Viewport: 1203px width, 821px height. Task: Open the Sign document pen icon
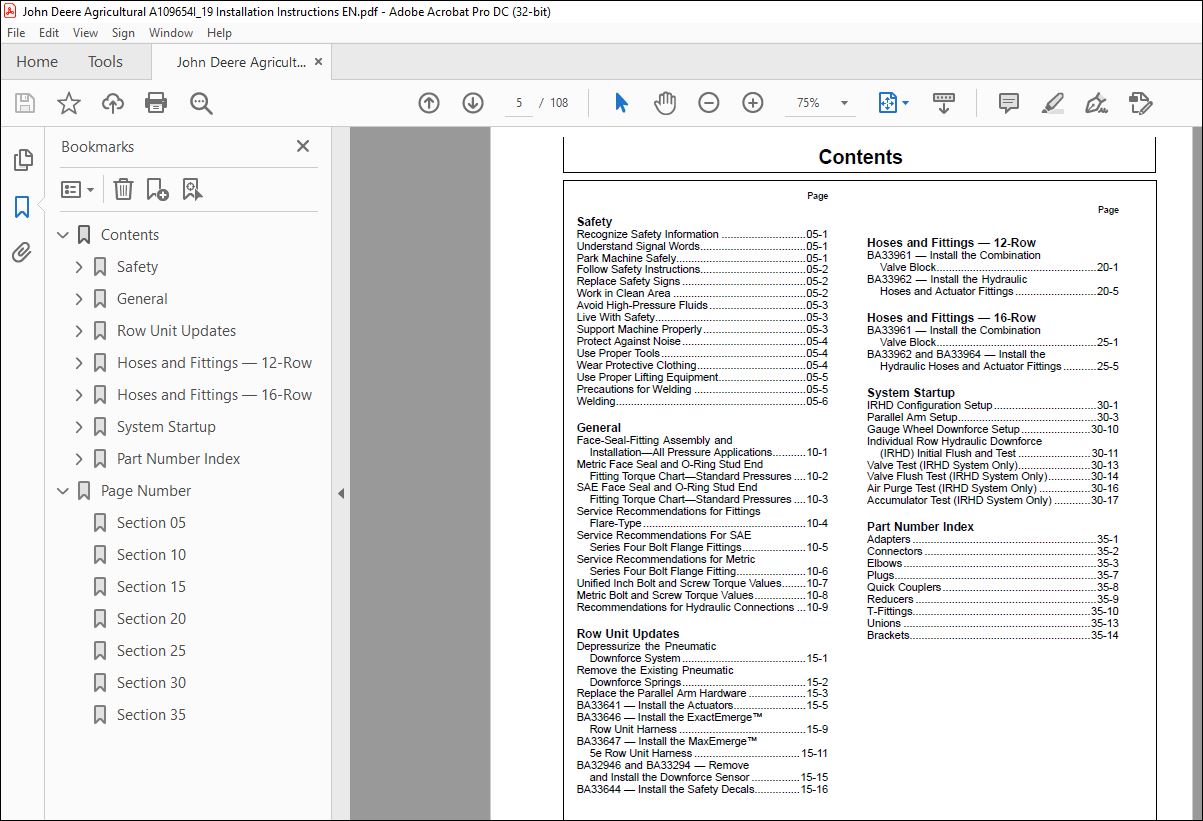(1096, 103)
